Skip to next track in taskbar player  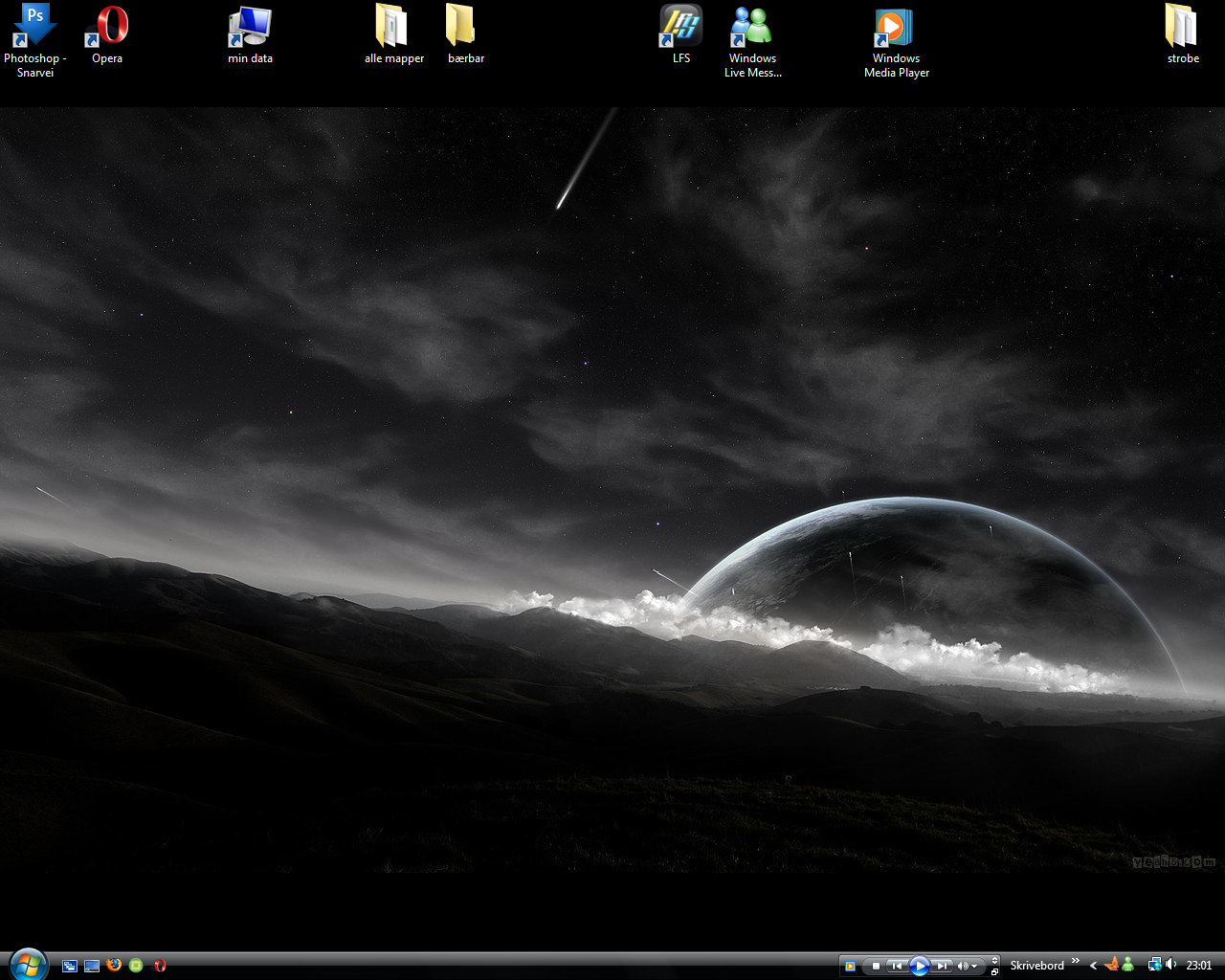942,966
